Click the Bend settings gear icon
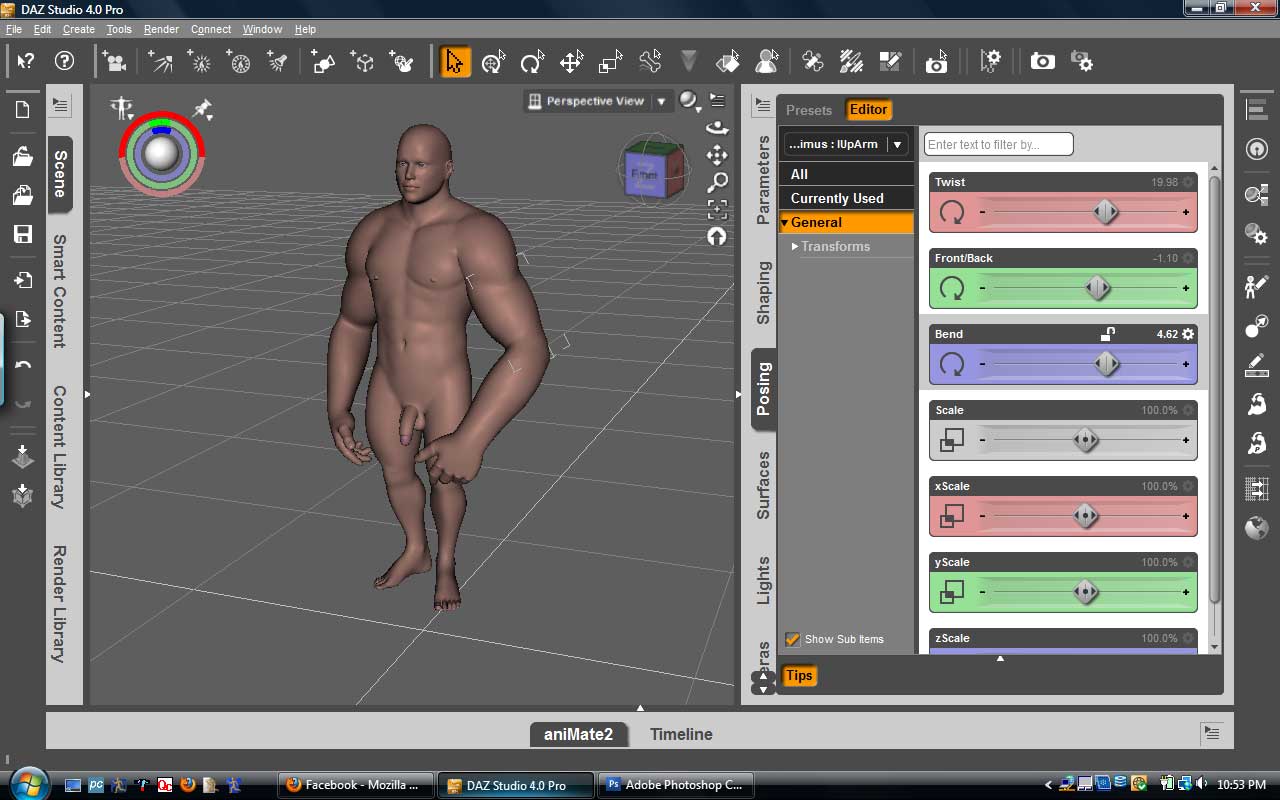The height and width of the screenshot is (800, 1280). [x=1188, y=334]
